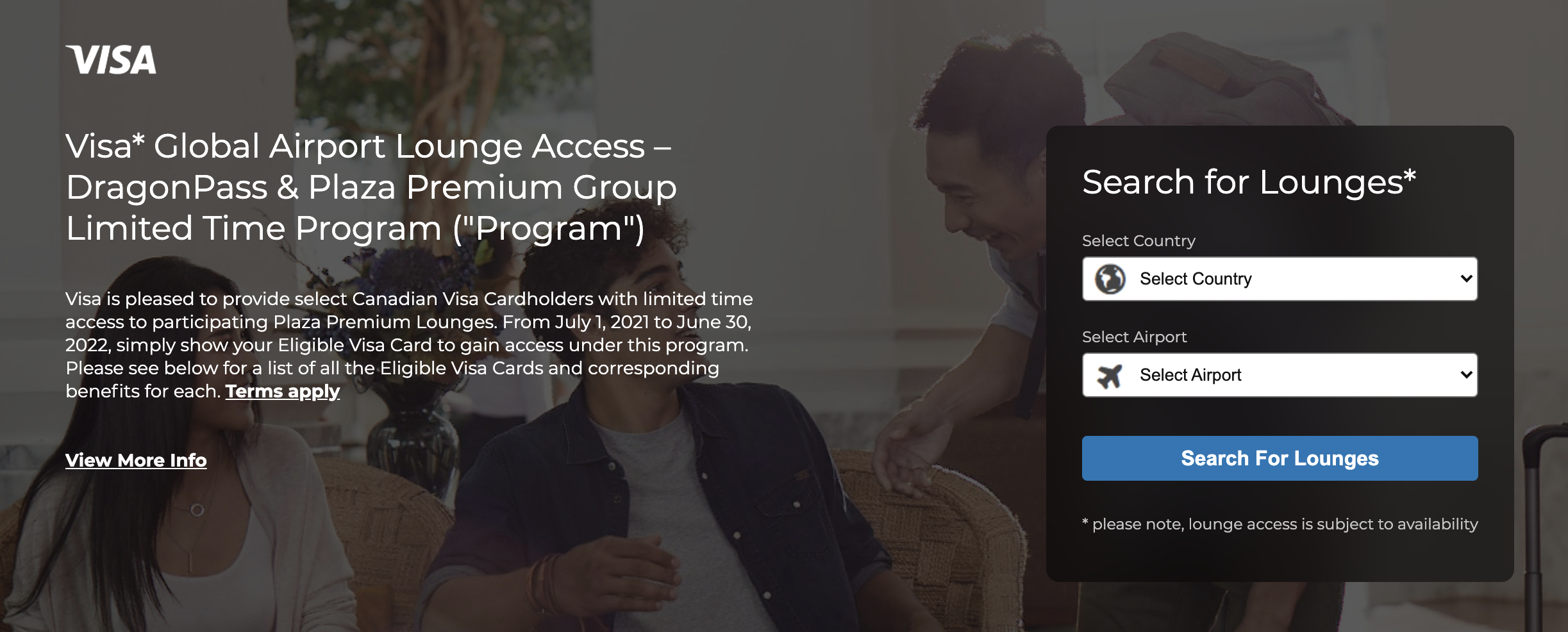Screen dimensions: 1568x632
Task: Expand the Select Country dropdown arrow
Action: click(1465, 279)
